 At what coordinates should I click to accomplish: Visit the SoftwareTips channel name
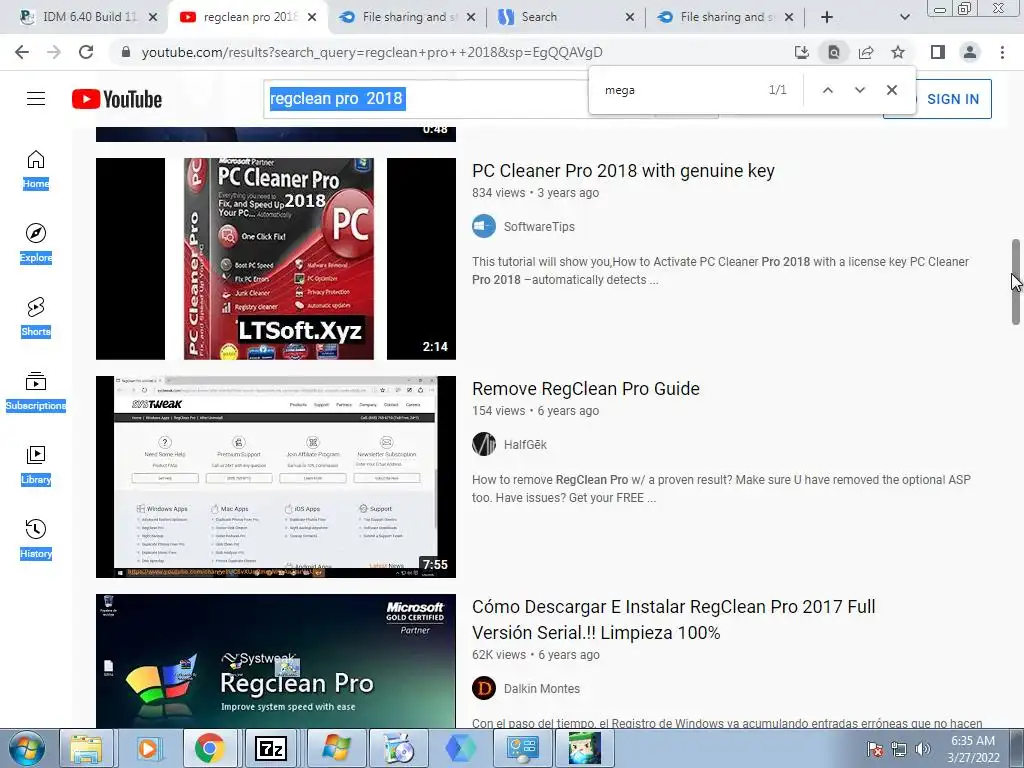539,227
